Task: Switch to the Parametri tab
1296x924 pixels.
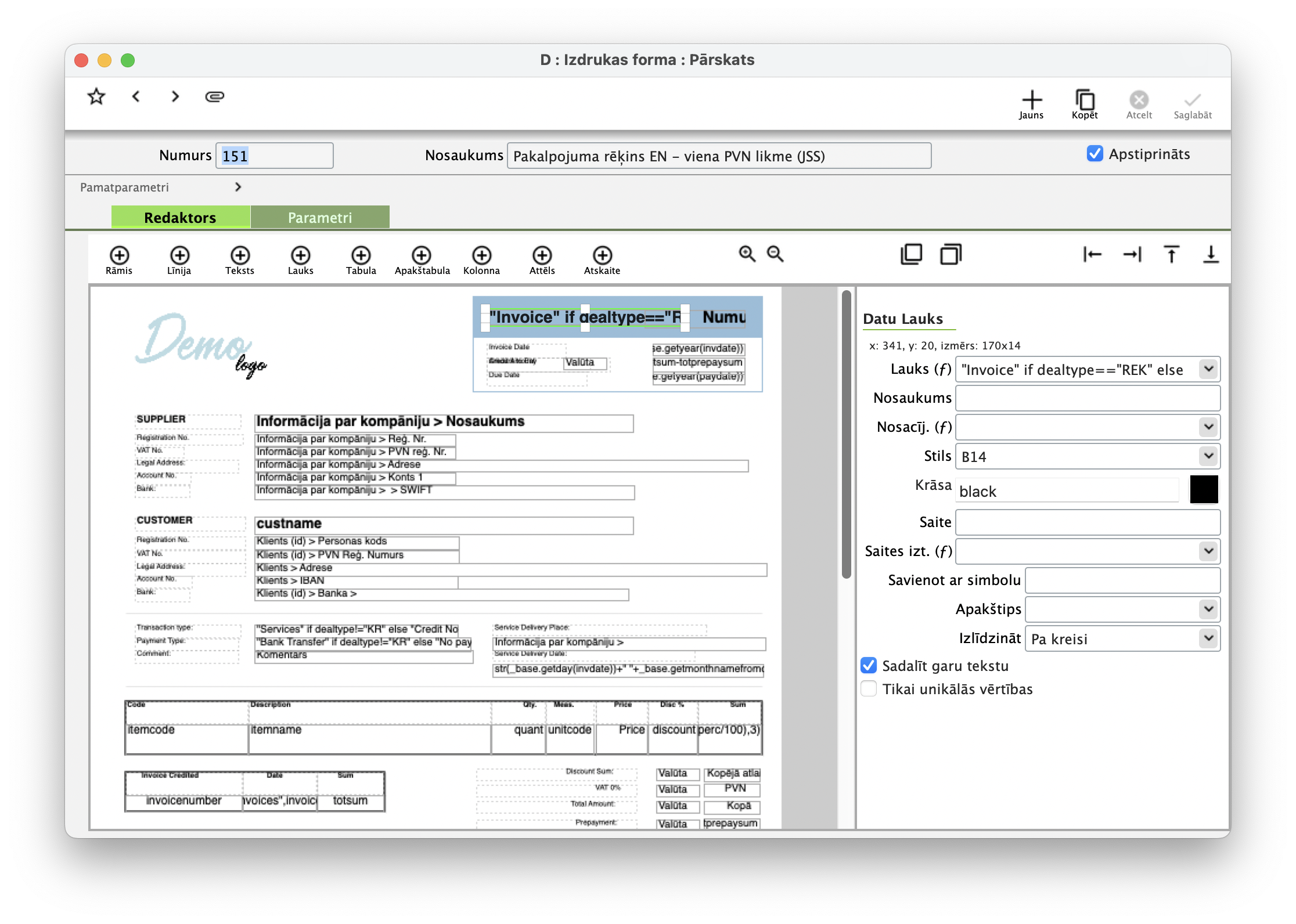Action: (320, 217)
